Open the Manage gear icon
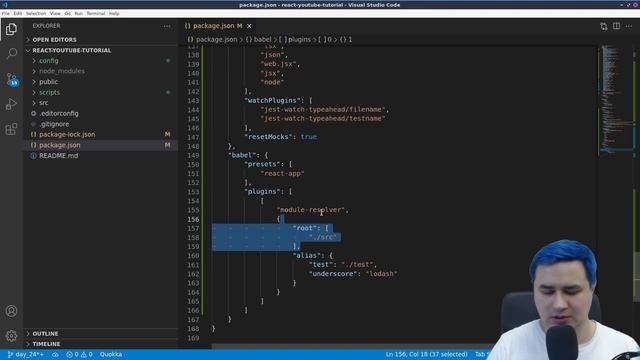 (x=11, y=336)
